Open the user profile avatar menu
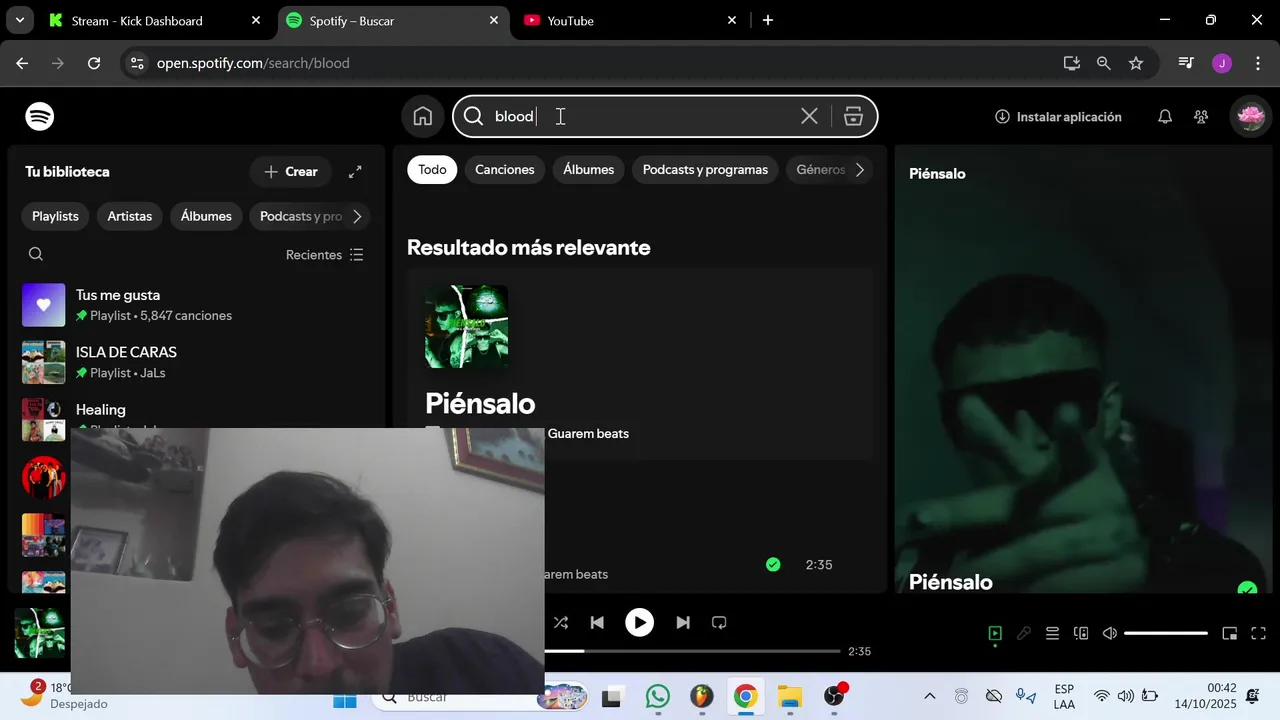1280x720 pixels. (x=1251, y=117)
